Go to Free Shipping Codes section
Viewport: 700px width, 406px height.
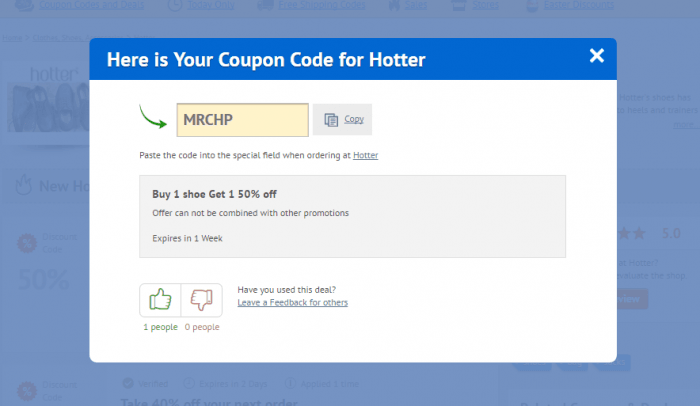tap(322, 5)
